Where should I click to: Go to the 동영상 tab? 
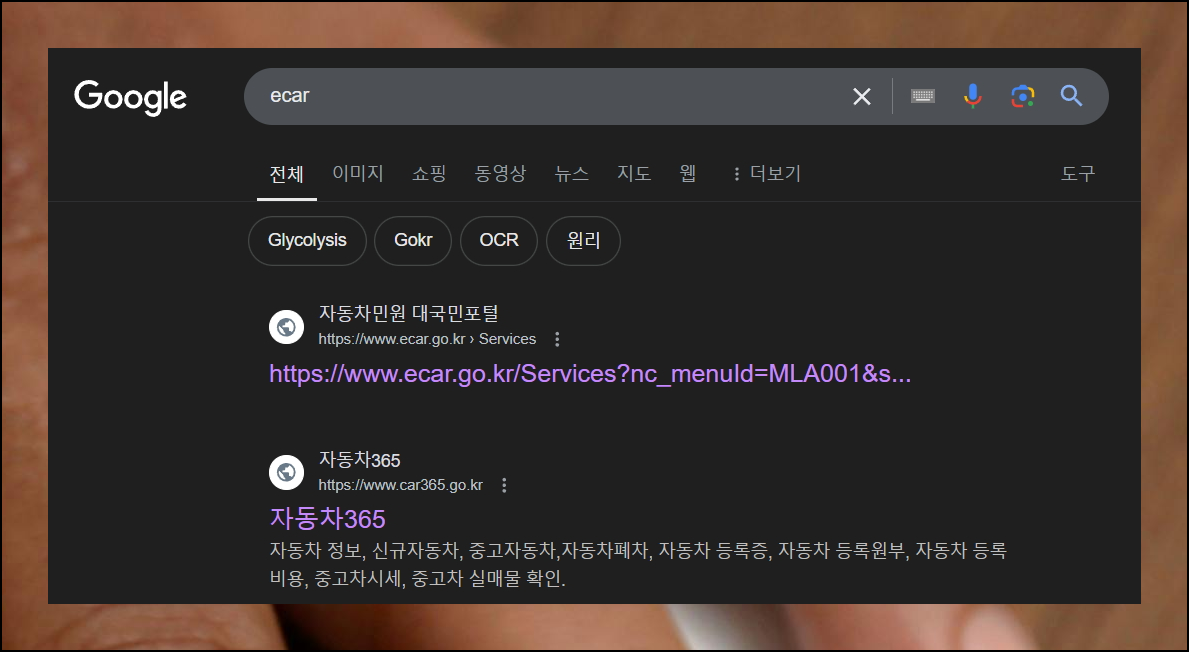(500, 174)
